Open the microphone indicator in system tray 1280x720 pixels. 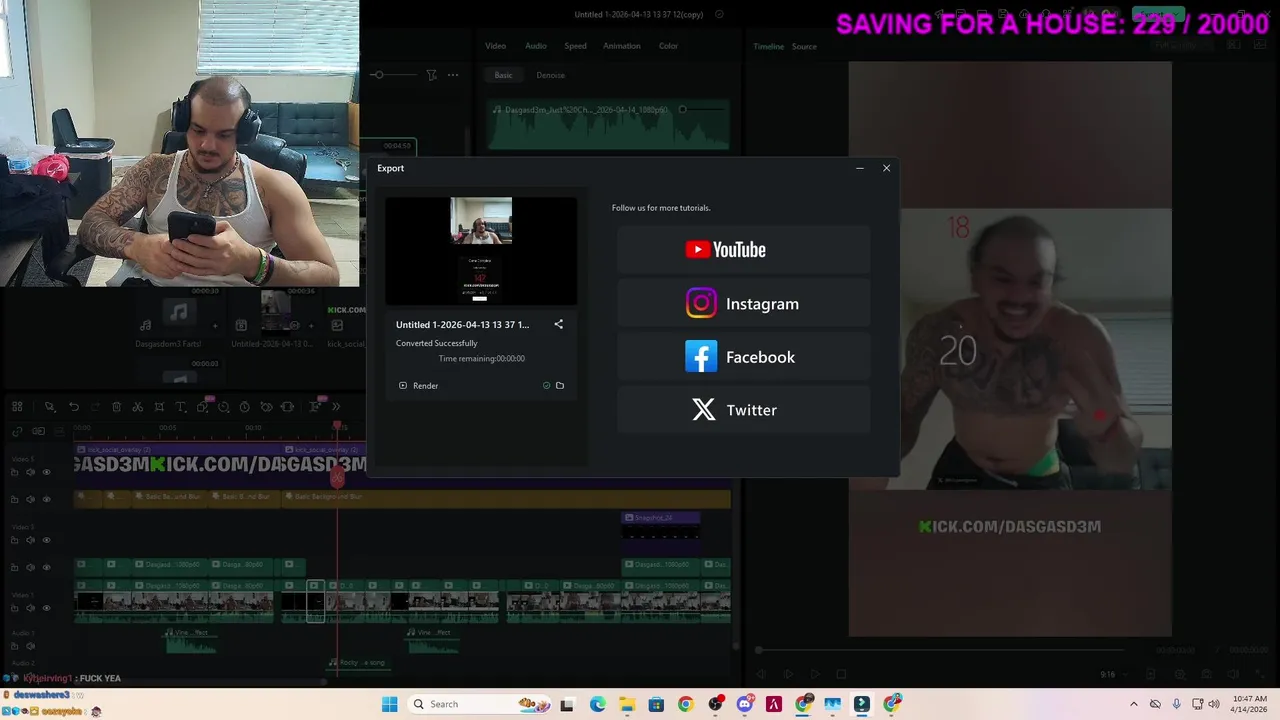[1176, 704]
